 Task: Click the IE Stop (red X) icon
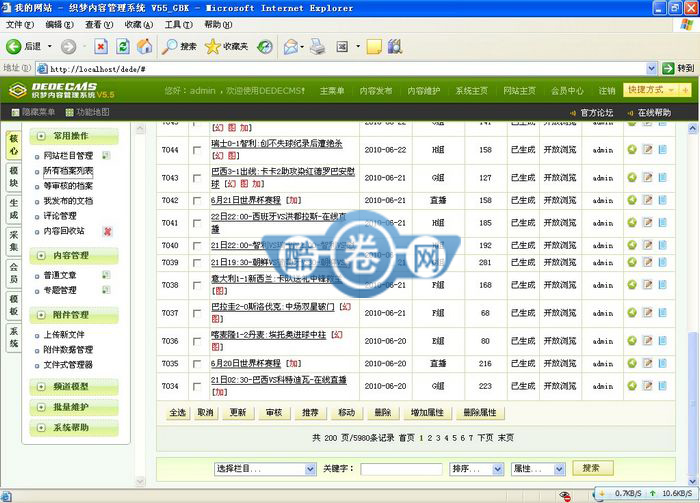pos(101,46)
